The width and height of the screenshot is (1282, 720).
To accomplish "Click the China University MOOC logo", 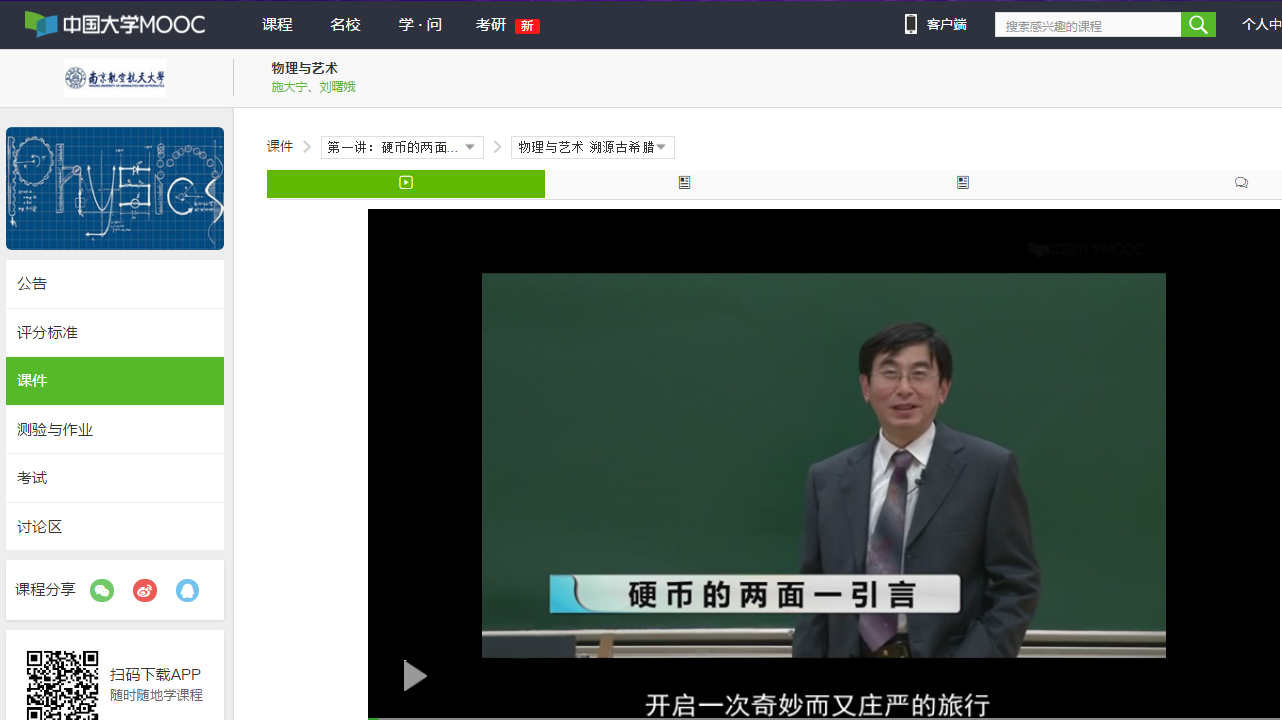I will 115,25.
